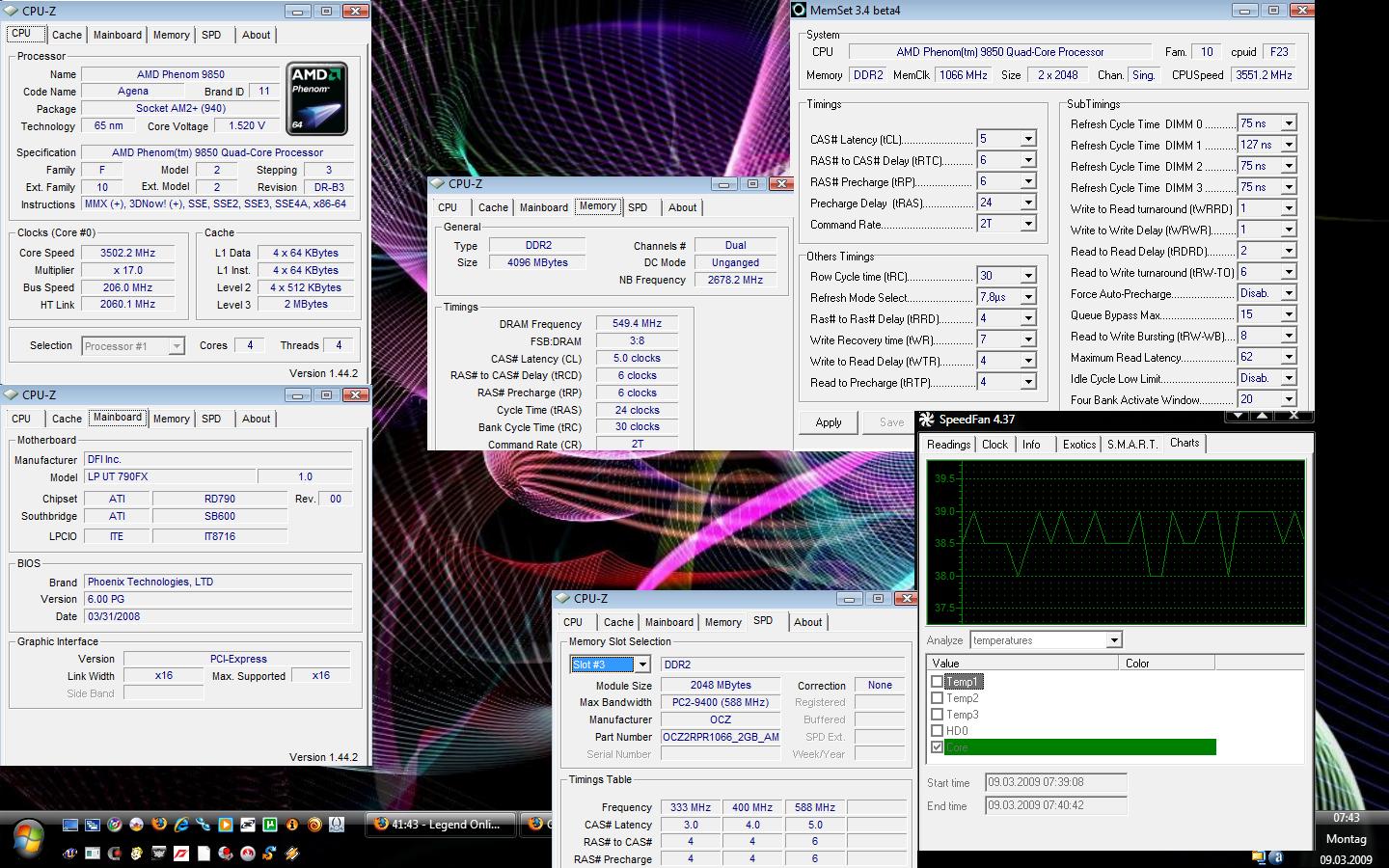1389x868 pixels.
Task: Open the Cache tab in top CPU-Z
Action: point(67,35)
